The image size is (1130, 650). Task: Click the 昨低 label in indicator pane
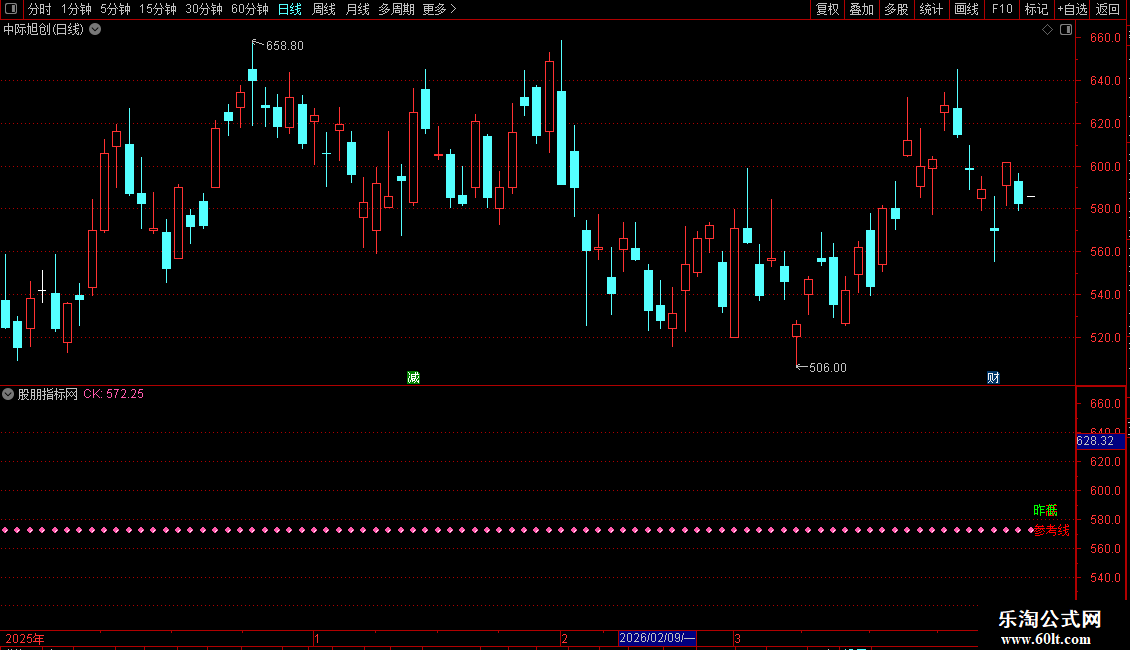pyautogui.click(x=1045, y=510)
